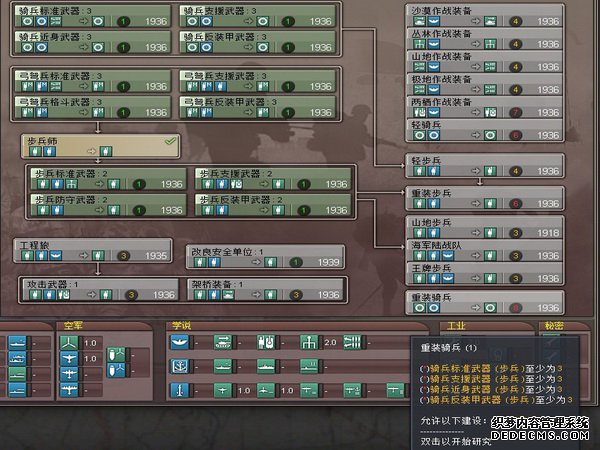This screenshot has width=600, height=450.
Task: Choose the 弓弩兵格斗武器 technology
Action: click(x=93, y=107)
